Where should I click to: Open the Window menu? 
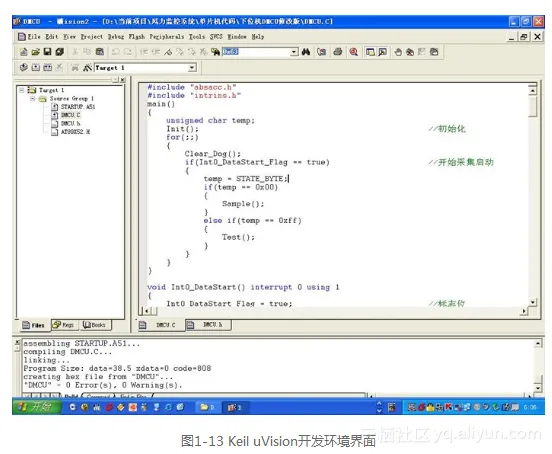point(237,37)
